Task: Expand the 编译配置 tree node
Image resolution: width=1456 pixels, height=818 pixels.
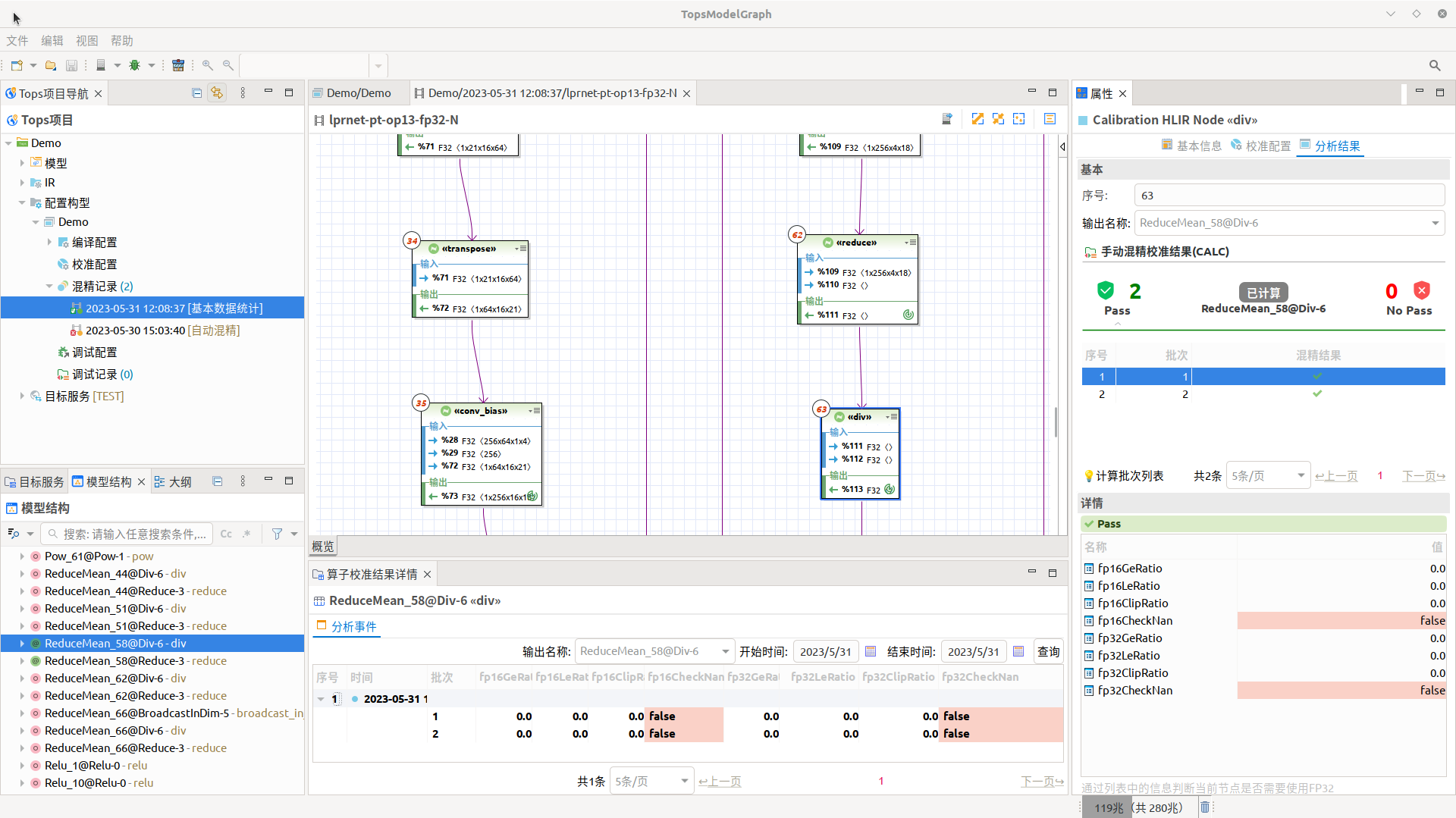Action: coord(49,242)
